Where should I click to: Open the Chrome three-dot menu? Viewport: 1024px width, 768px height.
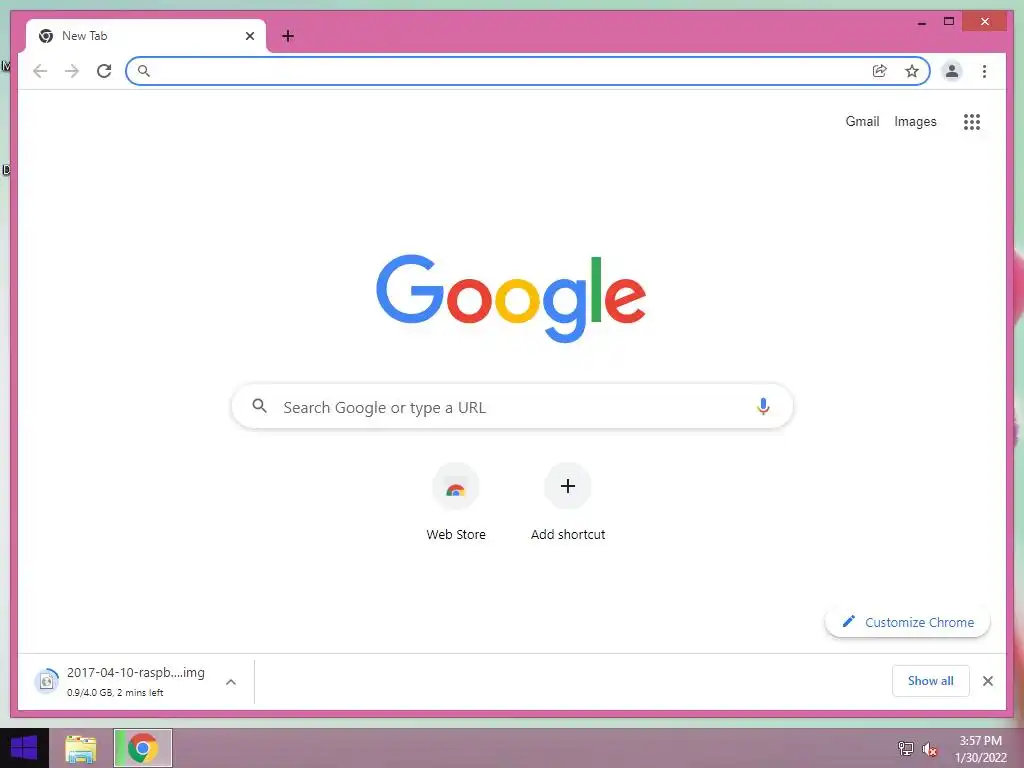pyautogui.click(x=984, y=71)
